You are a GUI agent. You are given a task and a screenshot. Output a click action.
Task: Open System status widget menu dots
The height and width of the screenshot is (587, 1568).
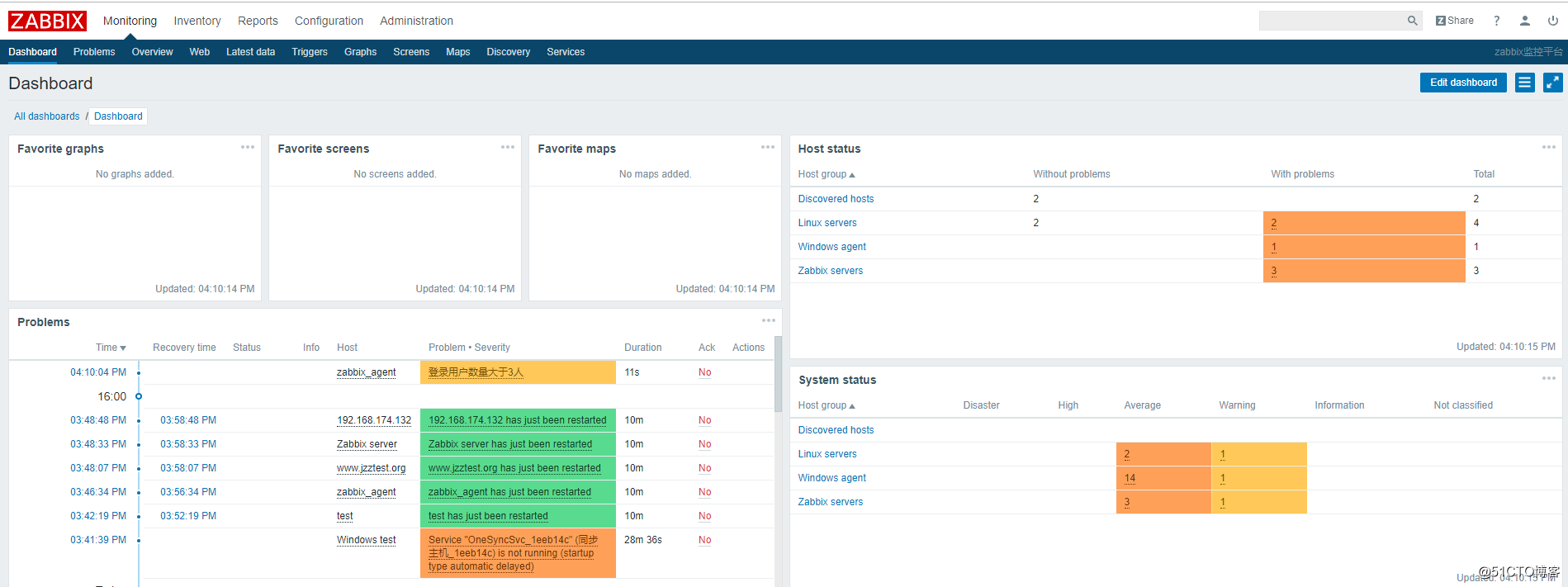pos(1548,378)
